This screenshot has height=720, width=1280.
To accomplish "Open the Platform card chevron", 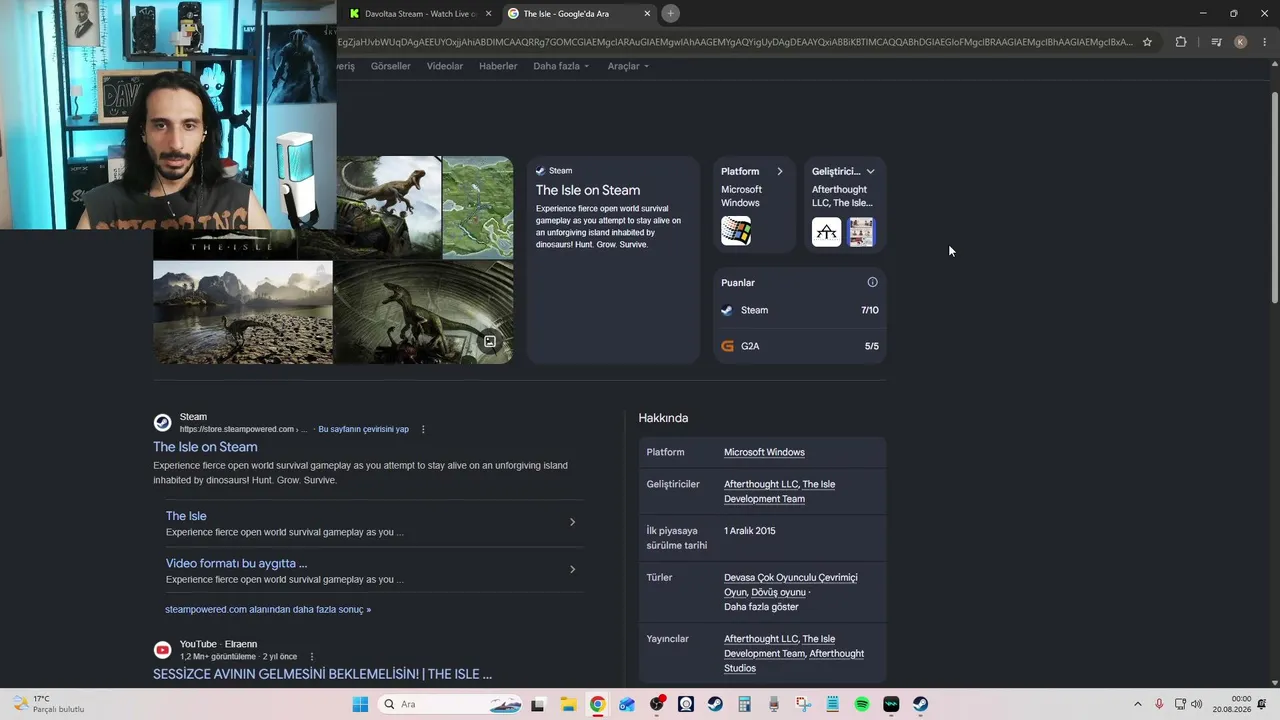I will pos(780,171).
